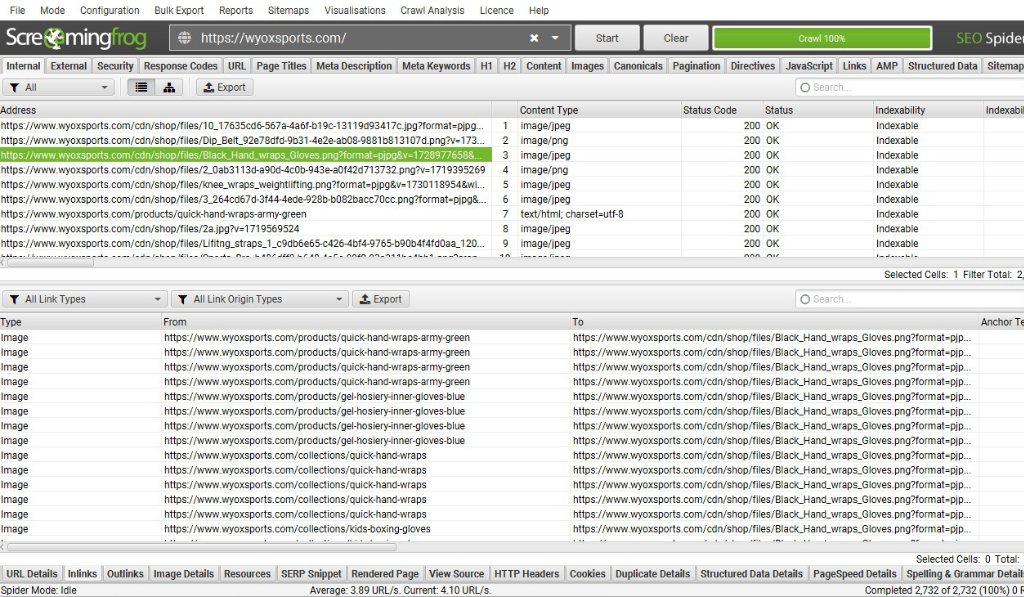Open the Inlinks bottom tab
The width and height of the screenshot is (1024, 597).
(82, 573)
